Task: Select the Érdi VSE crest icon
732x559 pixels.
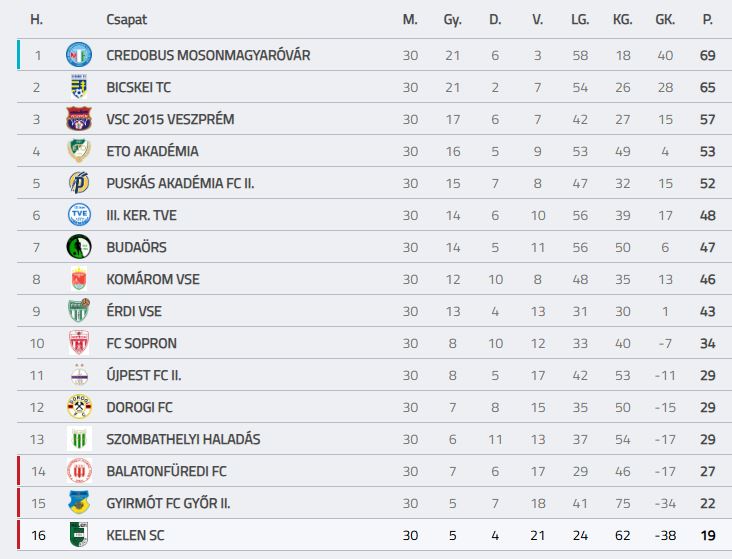Action: point(79,311)
